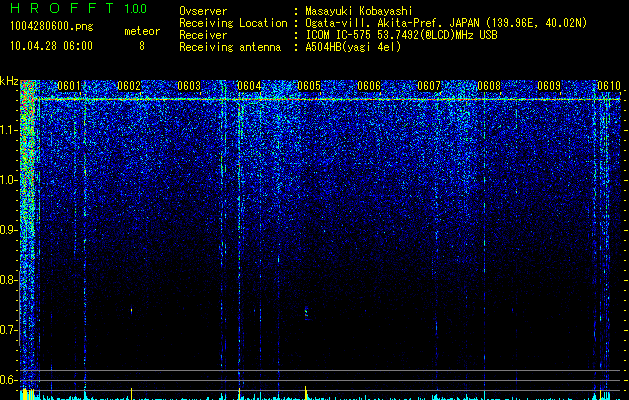
Task: Click the yellow intensity spike below 0605
Action: 306,393
